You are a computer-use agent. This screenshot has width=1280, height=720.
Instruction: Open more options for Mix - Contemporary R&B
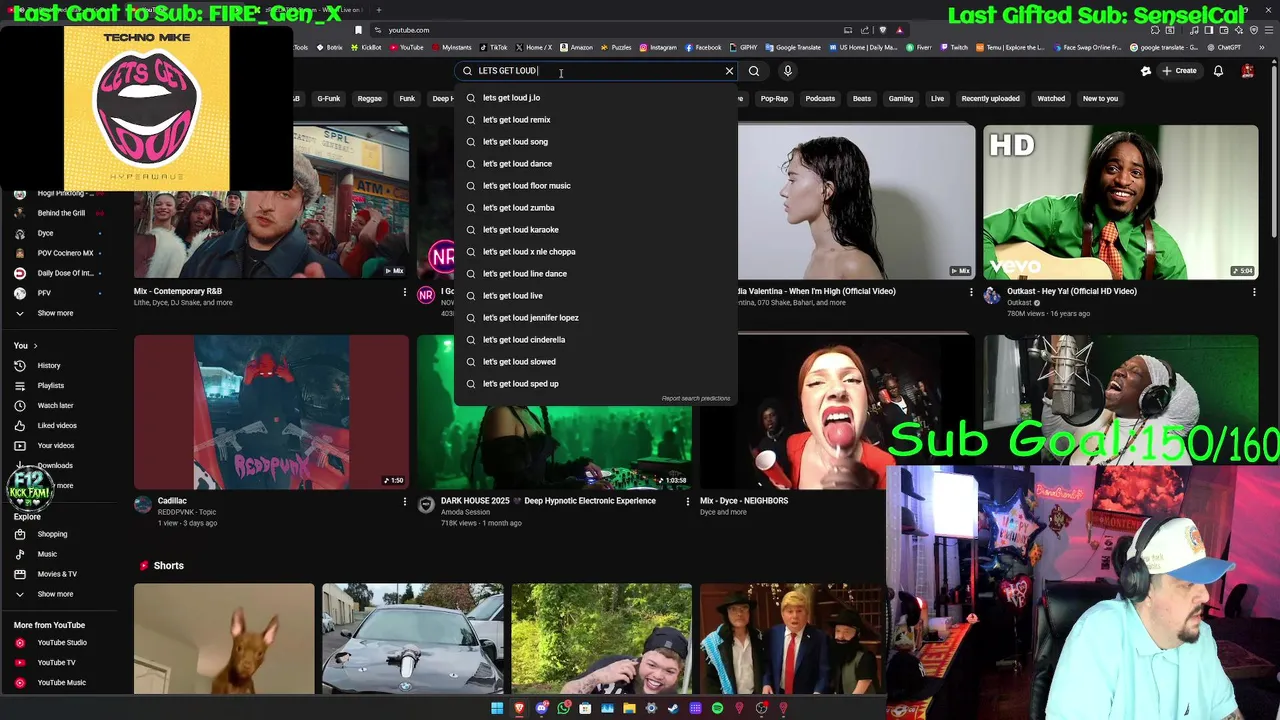(x=405, y=292)
